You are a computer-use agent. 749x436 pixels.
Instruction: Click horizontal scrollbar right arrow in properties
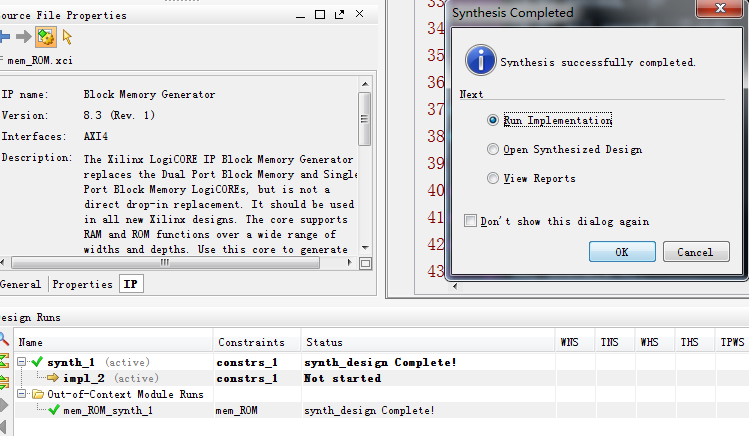point(350,263)
